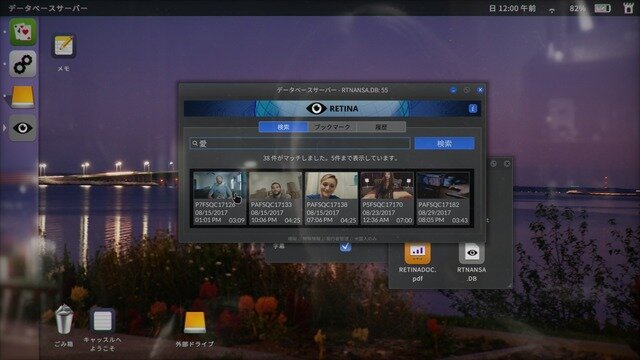
Task: Switch to the ブックマーク tab
Action: pos(332,127)
